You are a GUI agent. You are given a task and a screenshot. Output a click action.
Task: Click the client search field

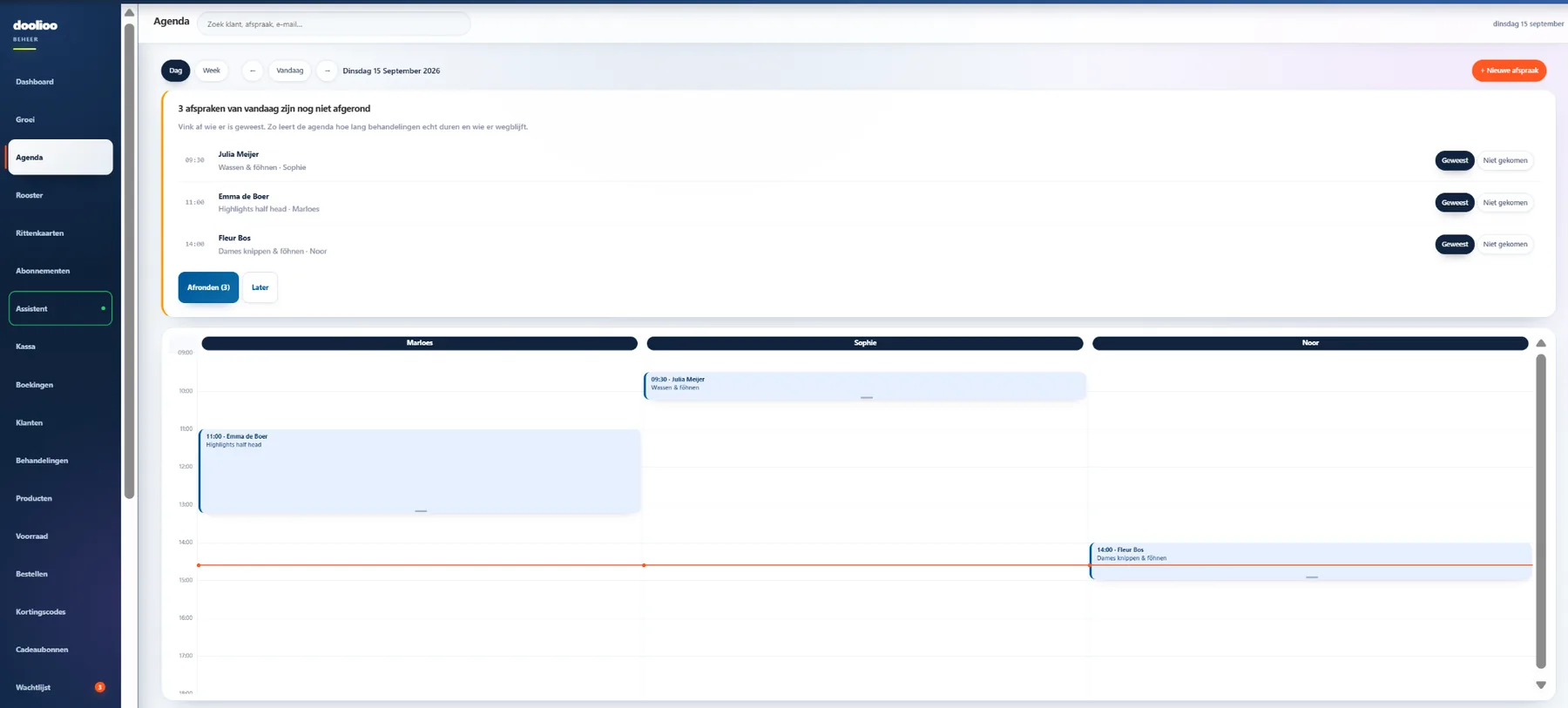point(334,24)
